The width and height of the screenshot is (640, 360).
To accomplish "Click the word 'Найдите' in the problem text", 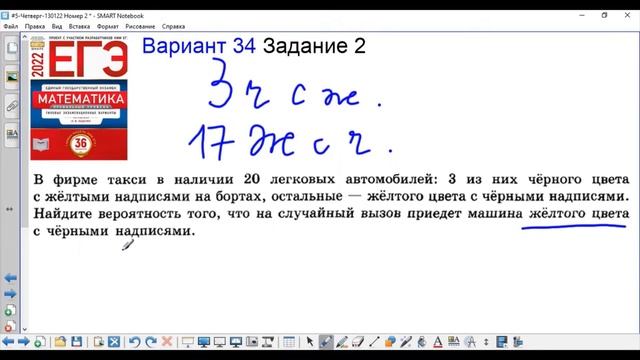I will (x=62, y=214).
